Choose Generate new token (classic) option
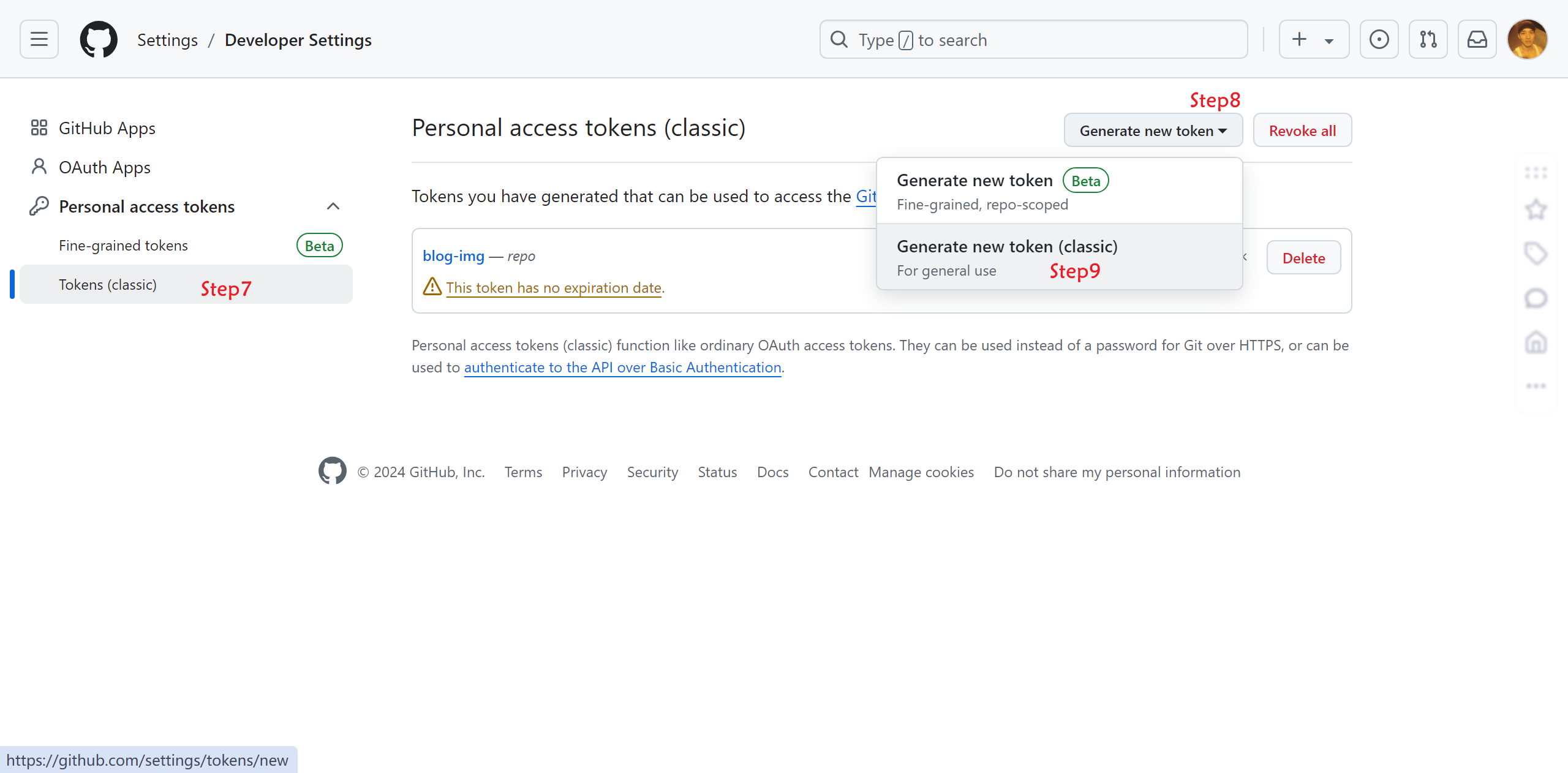This screenshot has height=773, width=1568. click(x=1059, y=257)
